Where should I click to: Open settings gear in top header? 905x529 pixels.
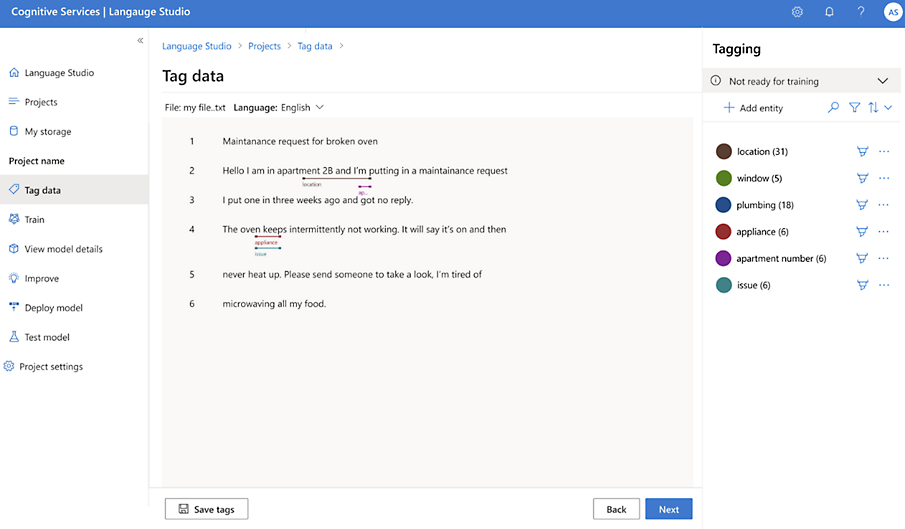point(797,12)
